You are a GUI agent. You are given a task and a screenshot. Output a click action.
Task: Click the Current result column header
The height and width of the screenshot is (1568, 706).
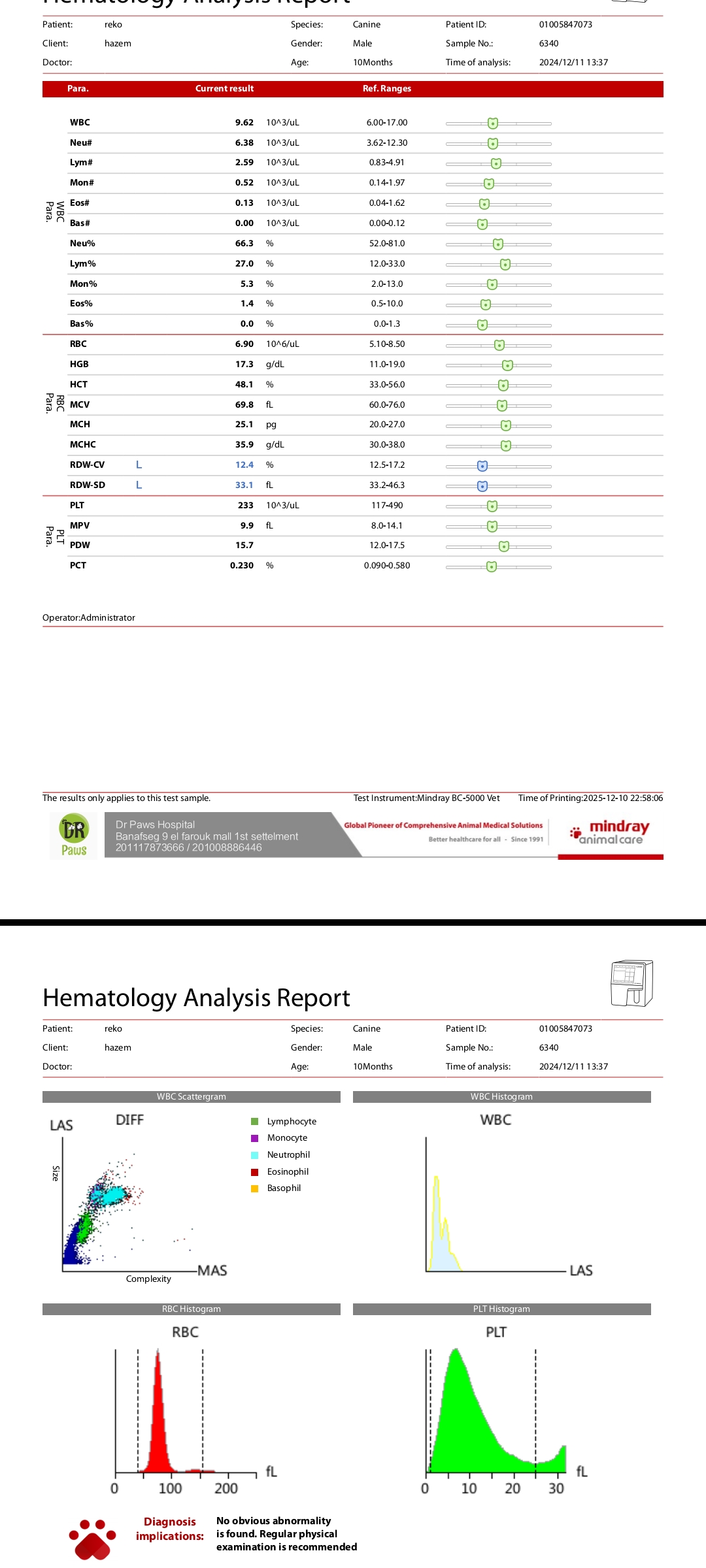[224, 89]
